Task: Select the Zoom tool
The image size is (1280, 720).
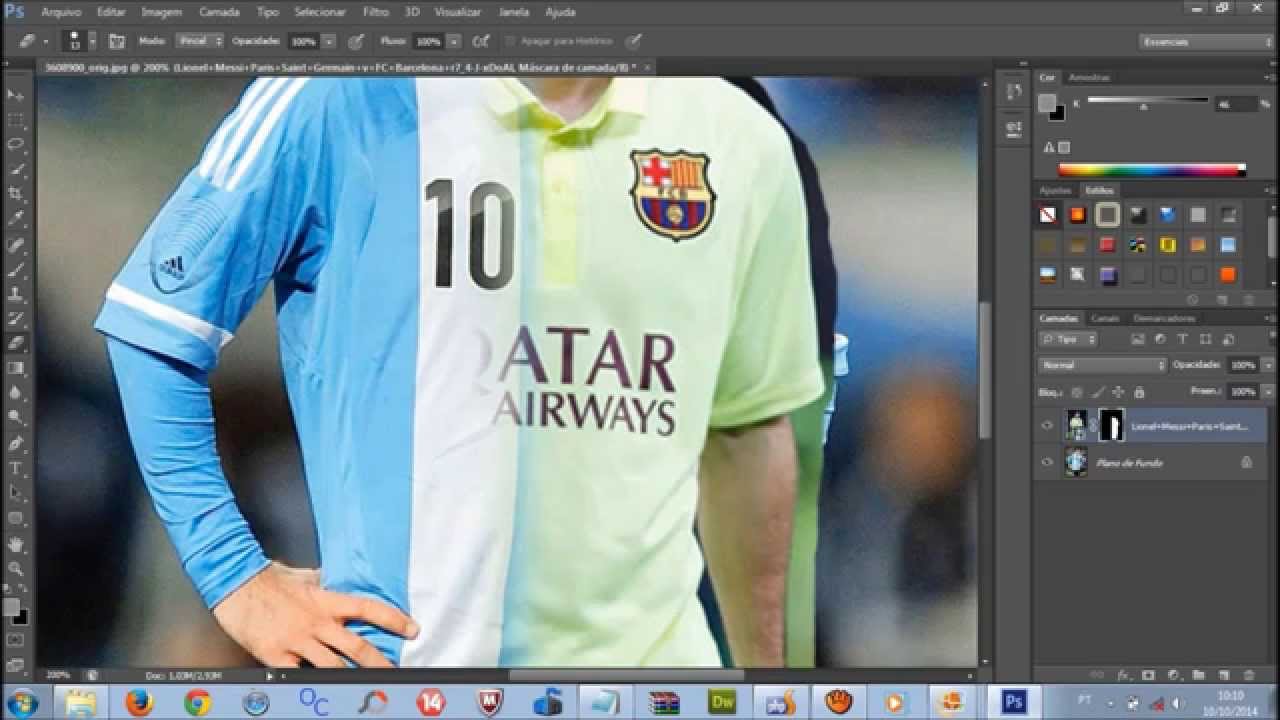Action: pos(16,570)
